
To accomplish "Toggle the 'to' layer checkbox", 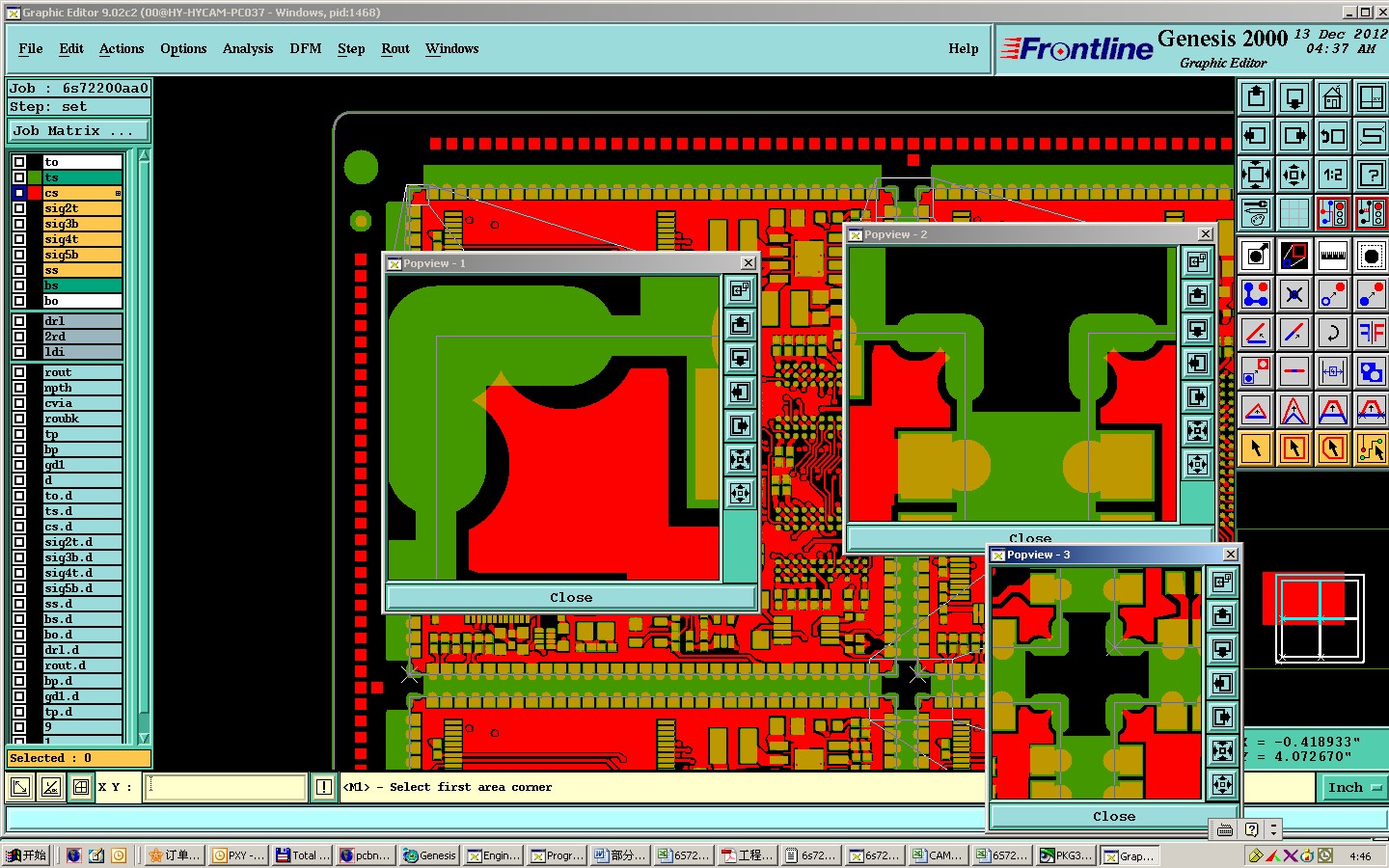I will [19, 162].
